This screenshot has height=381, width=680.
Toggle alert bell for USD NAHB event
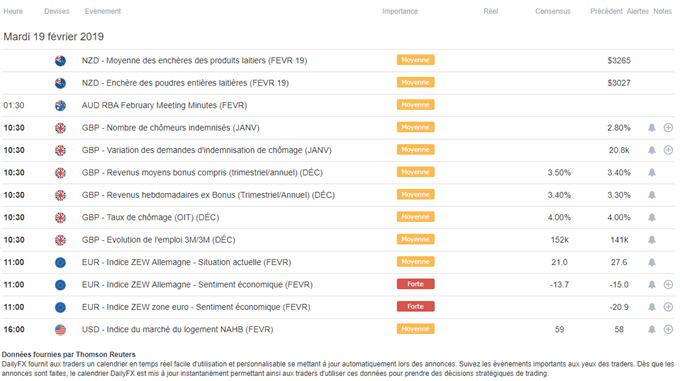click(x=651, y=329)
